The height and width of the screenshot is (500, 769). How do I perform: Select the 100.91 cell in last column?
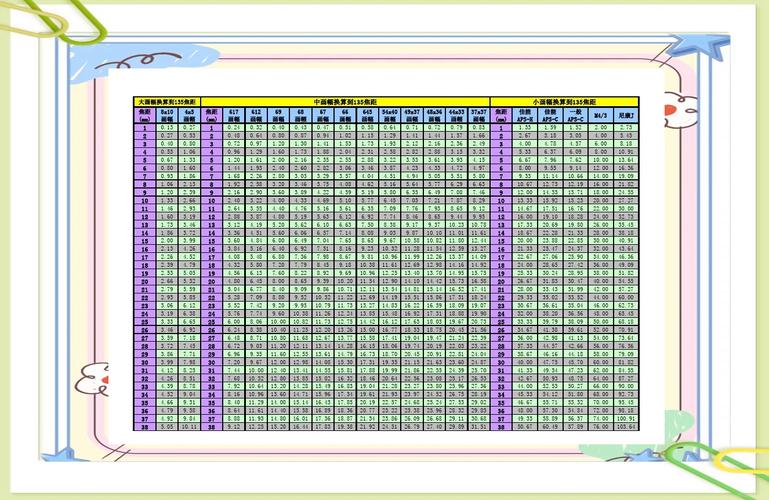point(626,419)
